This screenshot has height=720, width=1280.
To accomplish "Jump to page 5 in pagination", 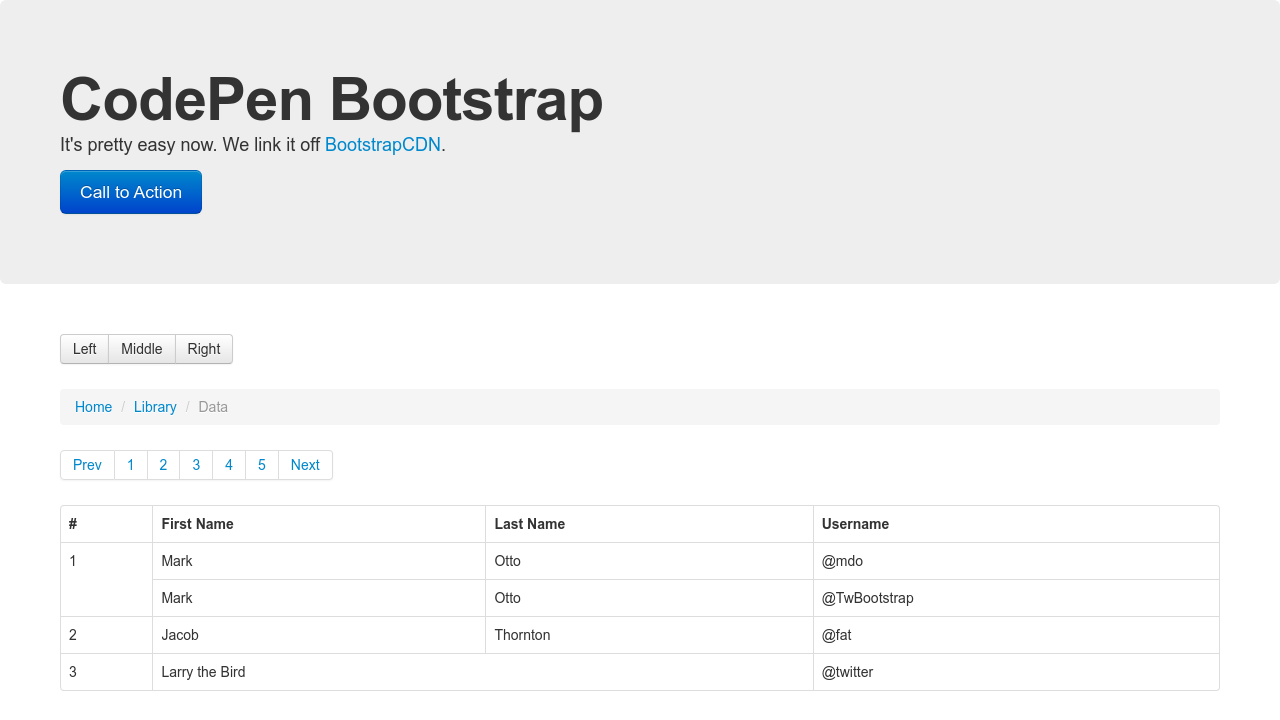I will pyautogui.click(x=262, y=465).
